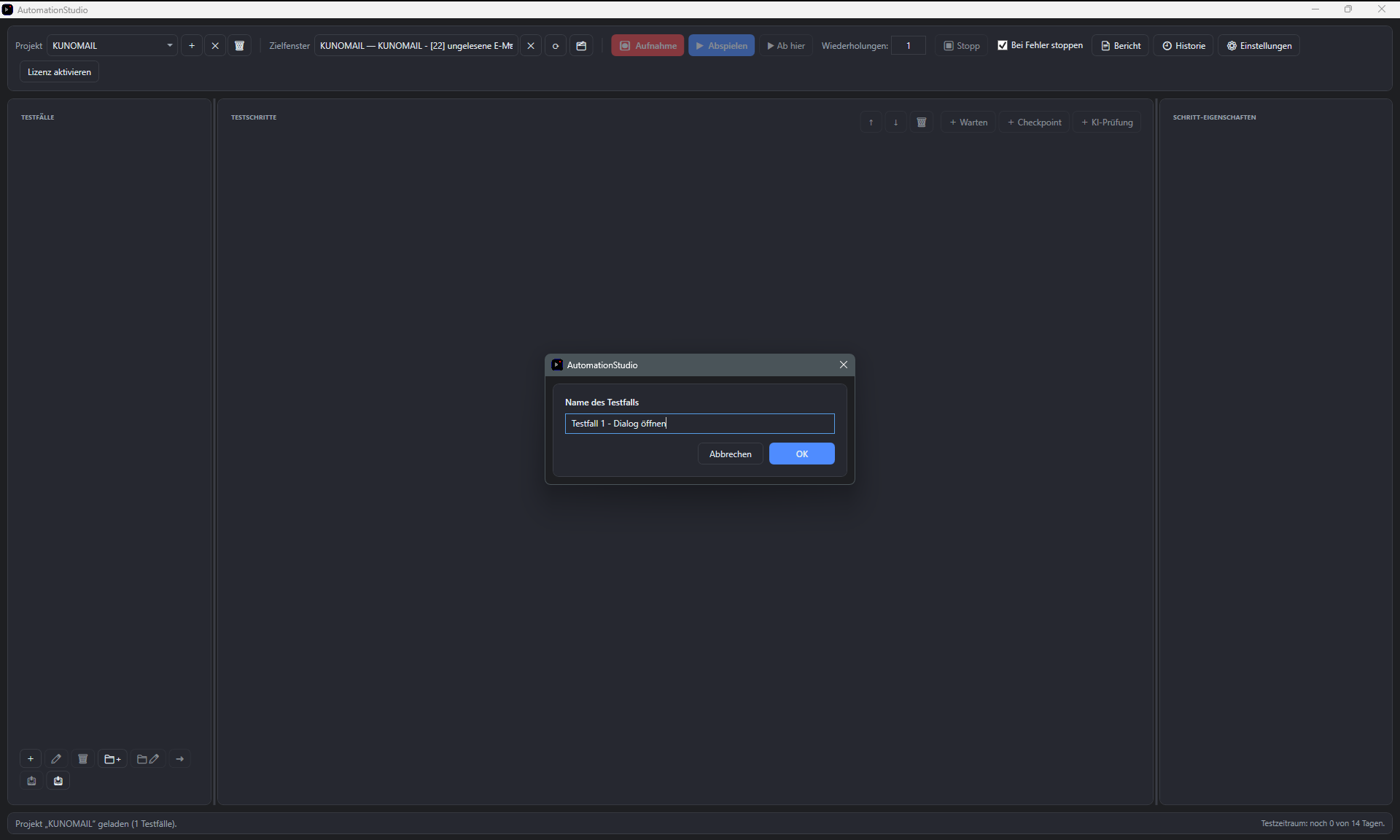The height and width of the screenshot is (840, 1400).
Task: Open the Bericht report
Action: click(1121, 45)
